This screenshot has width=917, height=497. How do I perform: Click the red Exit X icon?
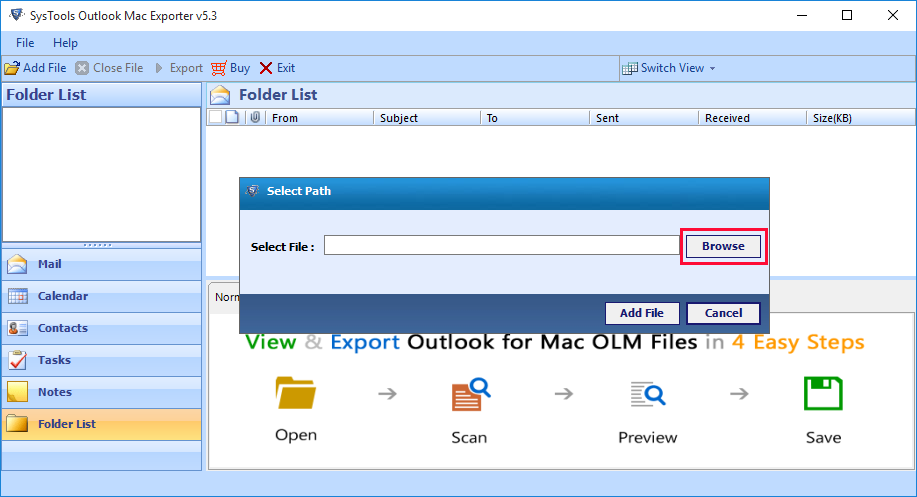point(266,68)
